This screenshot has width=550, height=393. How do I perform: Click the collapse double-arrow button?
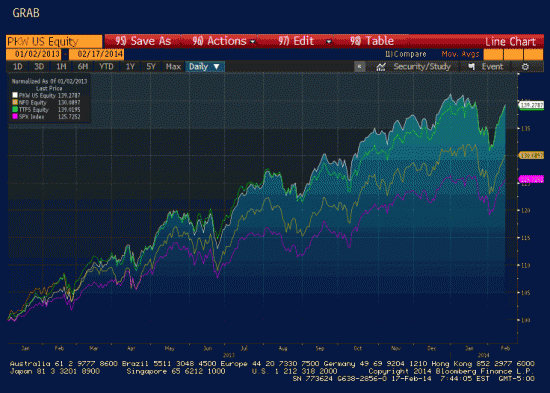[360, 67]
